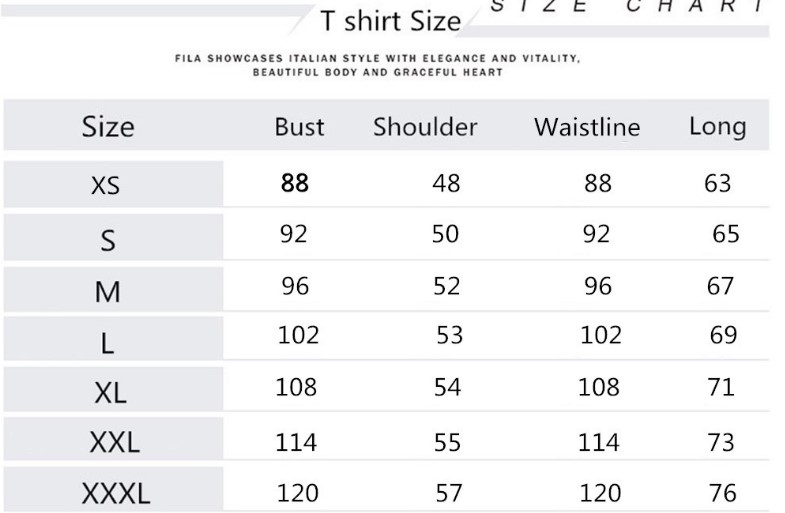Select the XXXL size row label
Viewport: 785px width, 513px height.
(116, 493)
